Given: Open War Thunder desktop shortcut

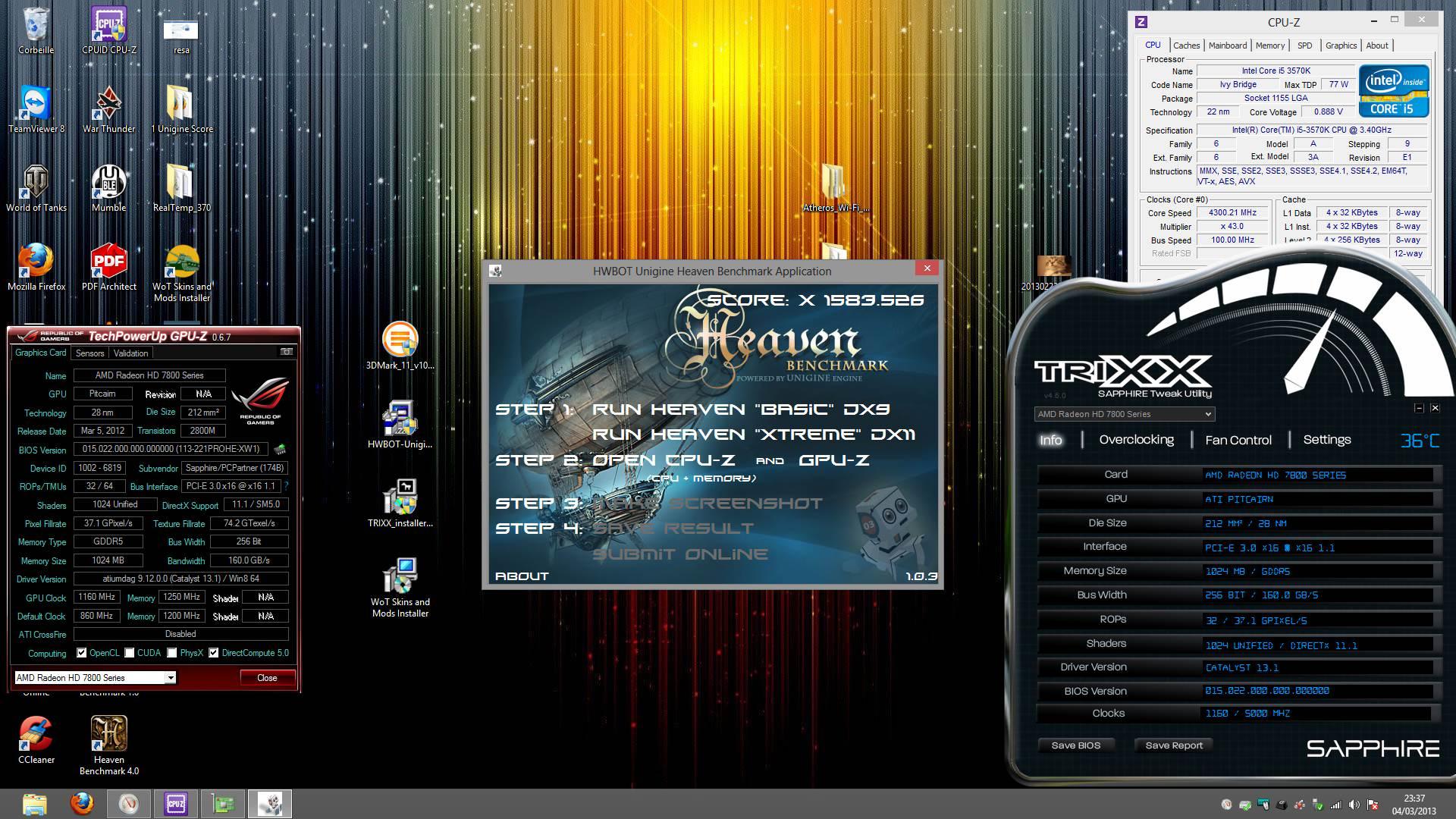Looking at the screenshot, I should click(109, 109).
